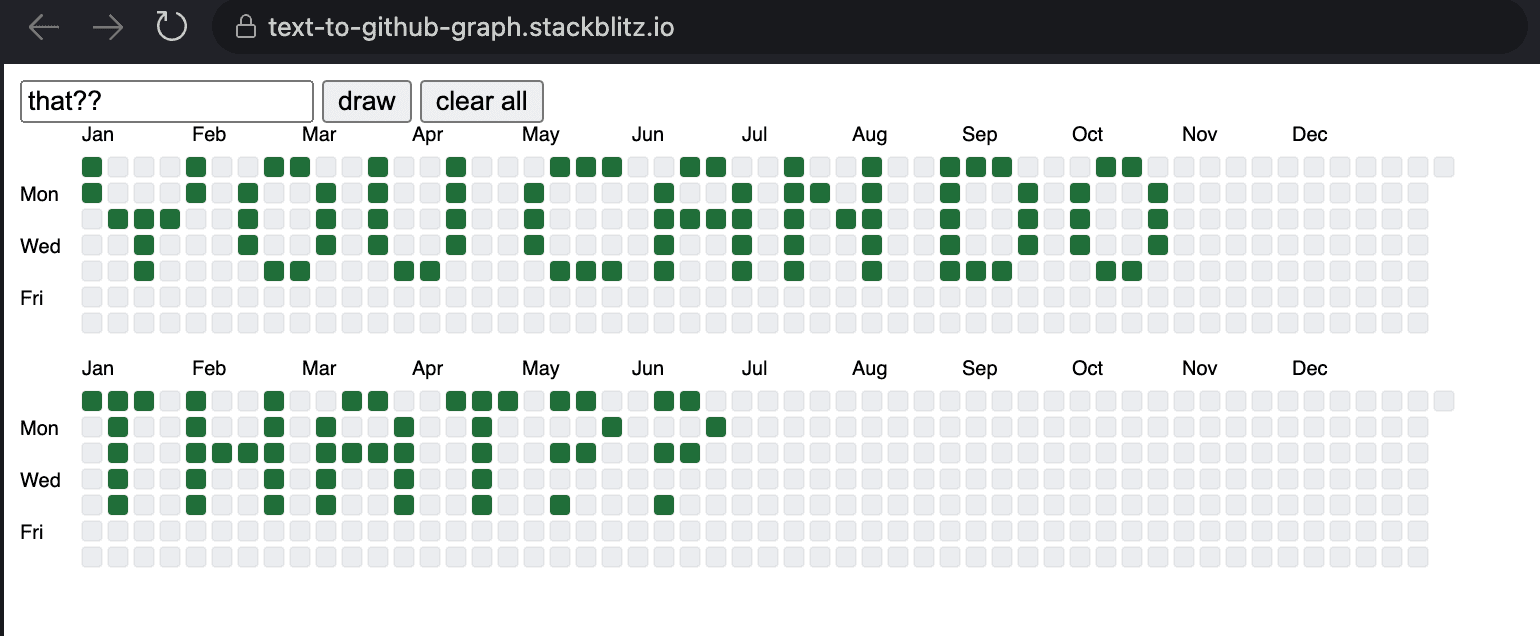Select the last top-row cell of lower graph
This screenshot has width=1540, height=636.
point(1444,401)
